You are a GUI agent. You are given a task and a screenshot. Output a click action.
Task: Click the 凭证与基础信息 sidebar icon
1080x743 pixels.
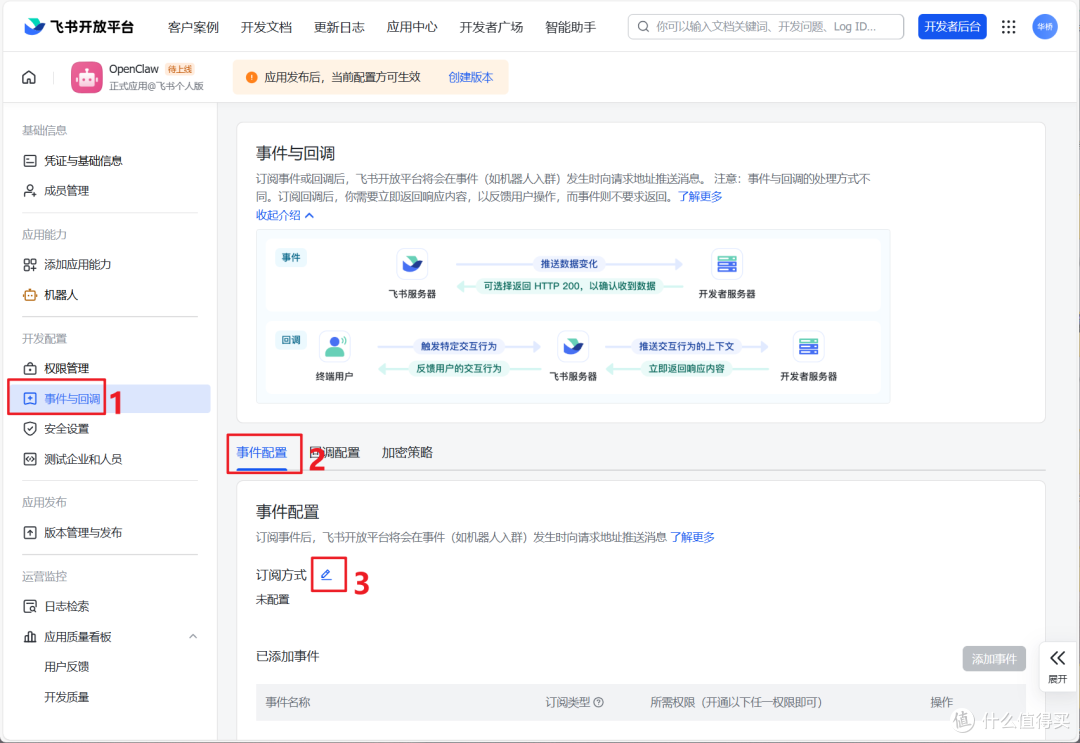pyautogui.click(x=30, y=160)
